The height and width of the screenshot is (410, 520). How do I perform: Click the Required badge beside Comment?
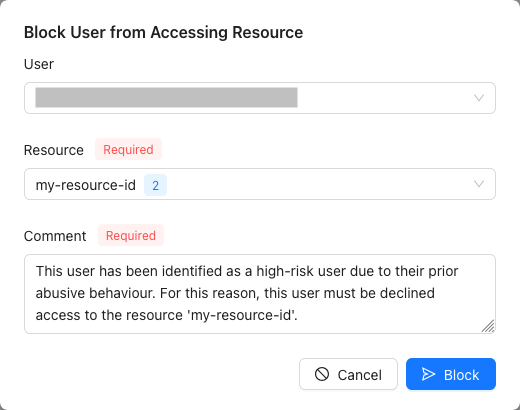click(131, 235)
